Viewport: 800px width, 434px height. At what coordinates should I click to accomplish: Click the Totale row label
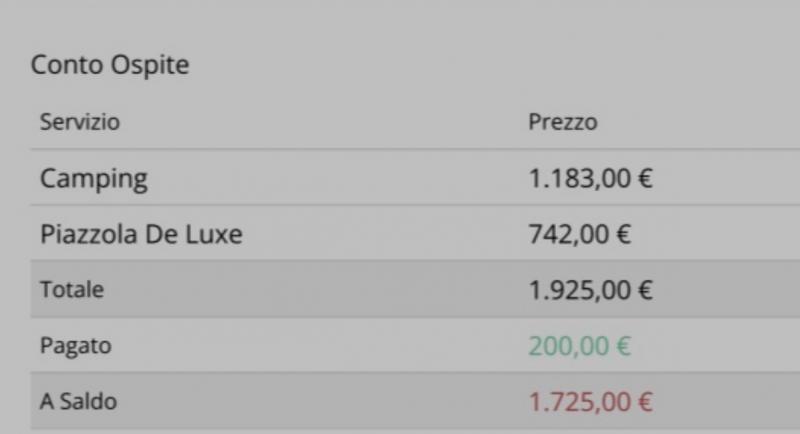tap(72, 290)
